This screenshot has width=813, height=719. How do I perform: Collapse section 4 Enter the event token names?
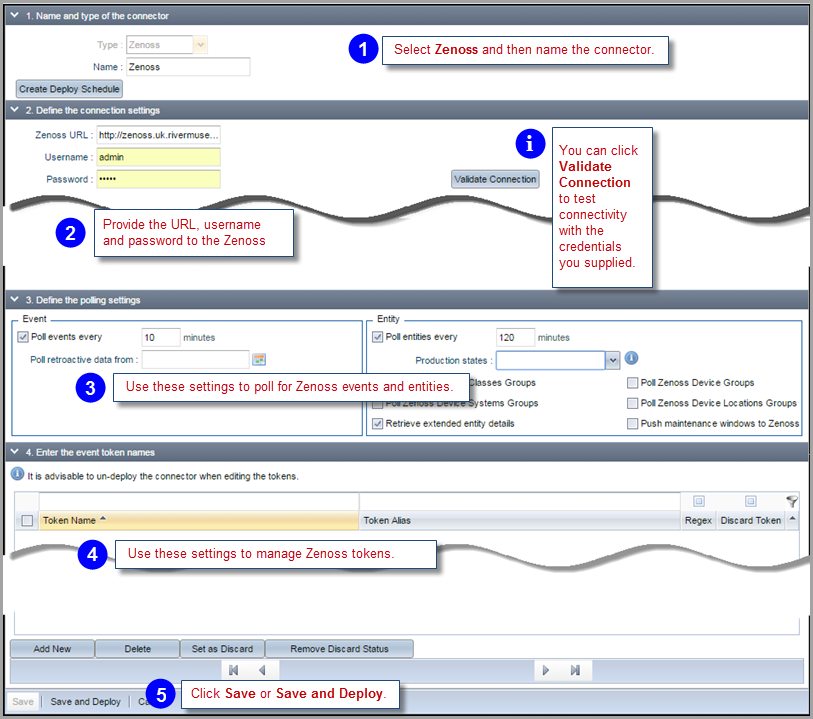[x=15, y=452]
